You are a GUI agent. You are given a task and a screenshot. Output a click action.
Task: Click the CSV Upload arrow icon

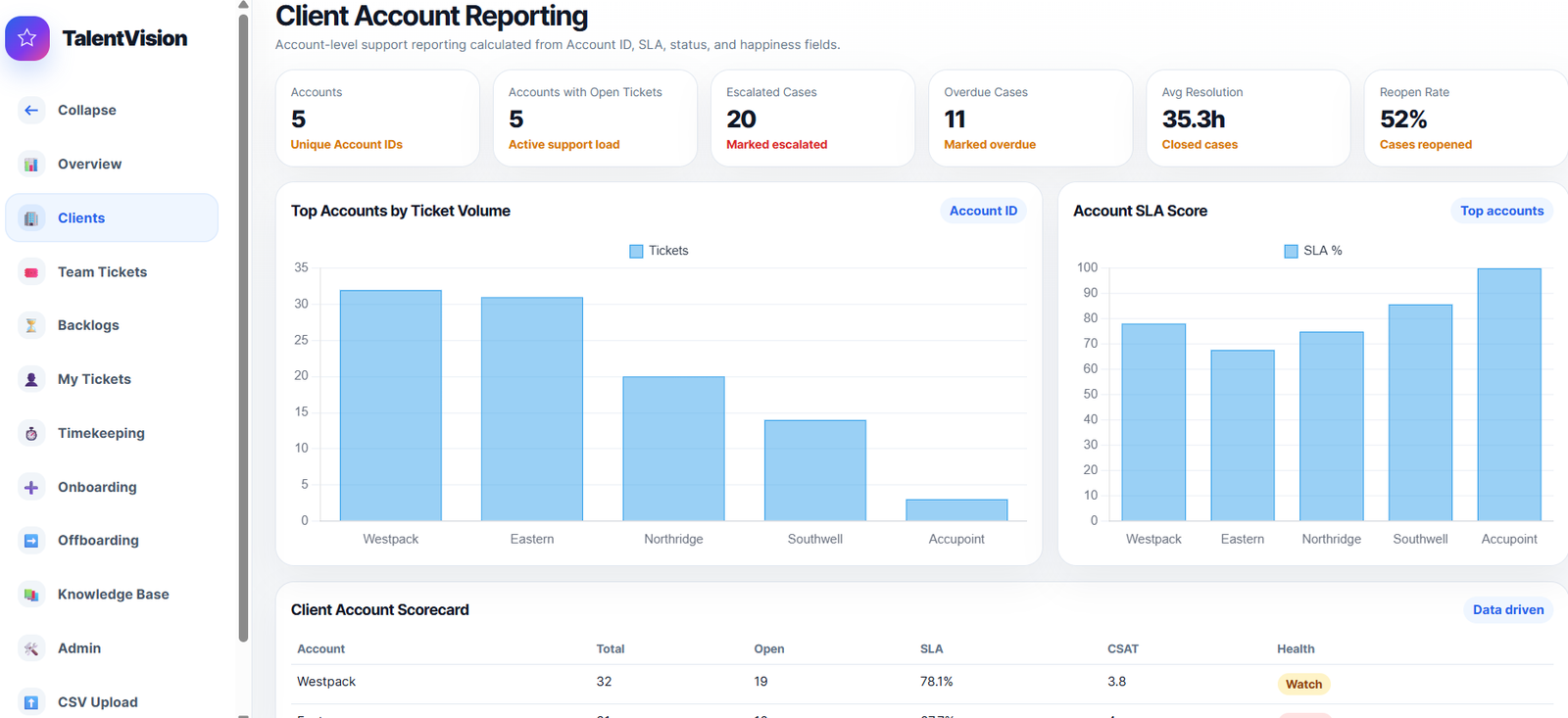31,701
